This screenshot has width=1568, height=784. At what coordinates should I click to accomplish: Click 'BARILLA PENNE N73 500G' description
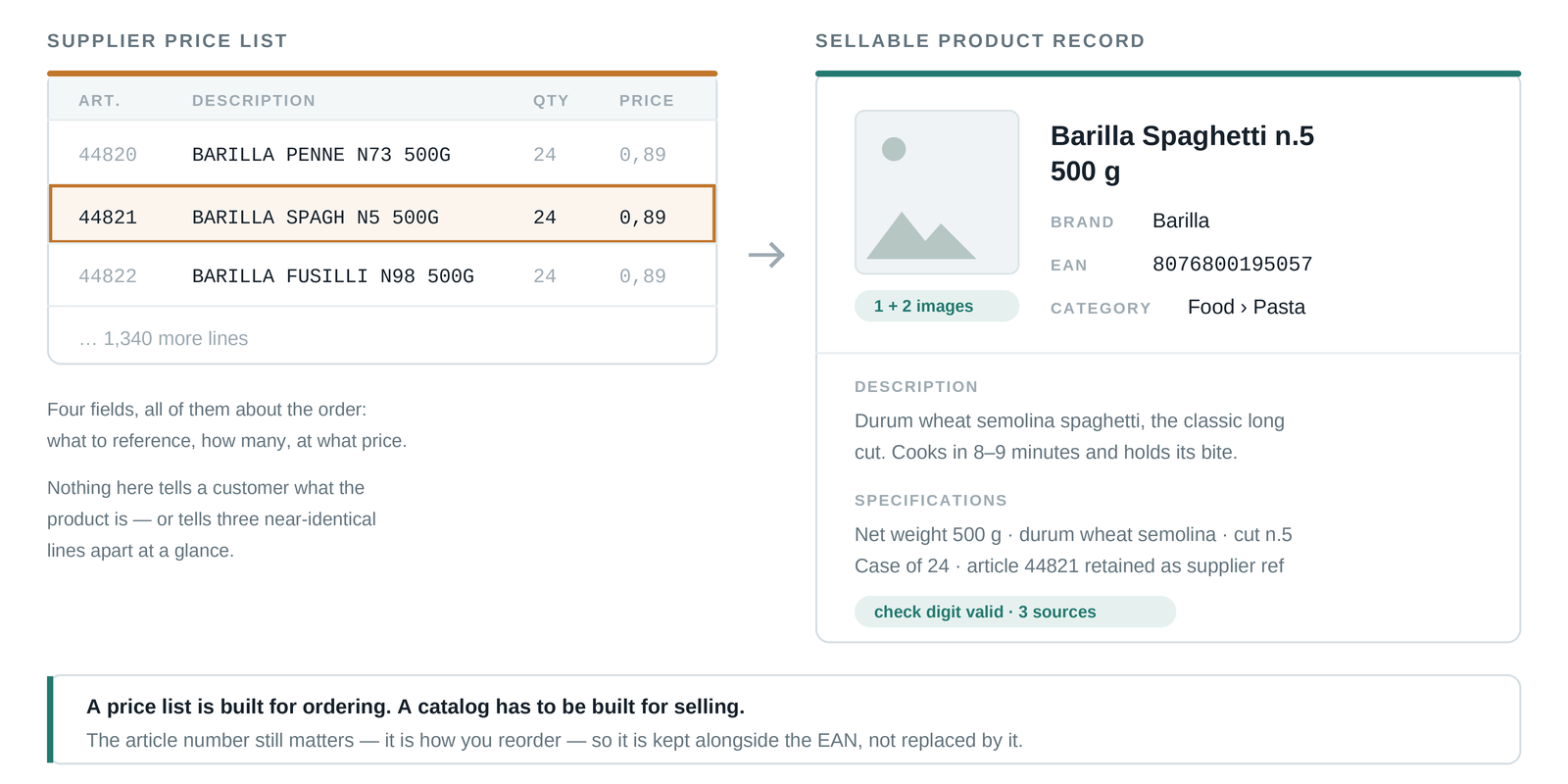(321, 155)
